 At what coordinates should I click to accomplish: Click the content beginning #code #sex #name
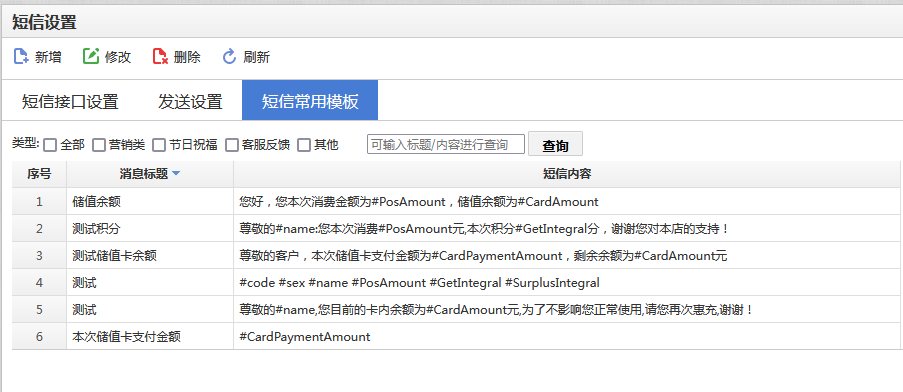(419, 283)
